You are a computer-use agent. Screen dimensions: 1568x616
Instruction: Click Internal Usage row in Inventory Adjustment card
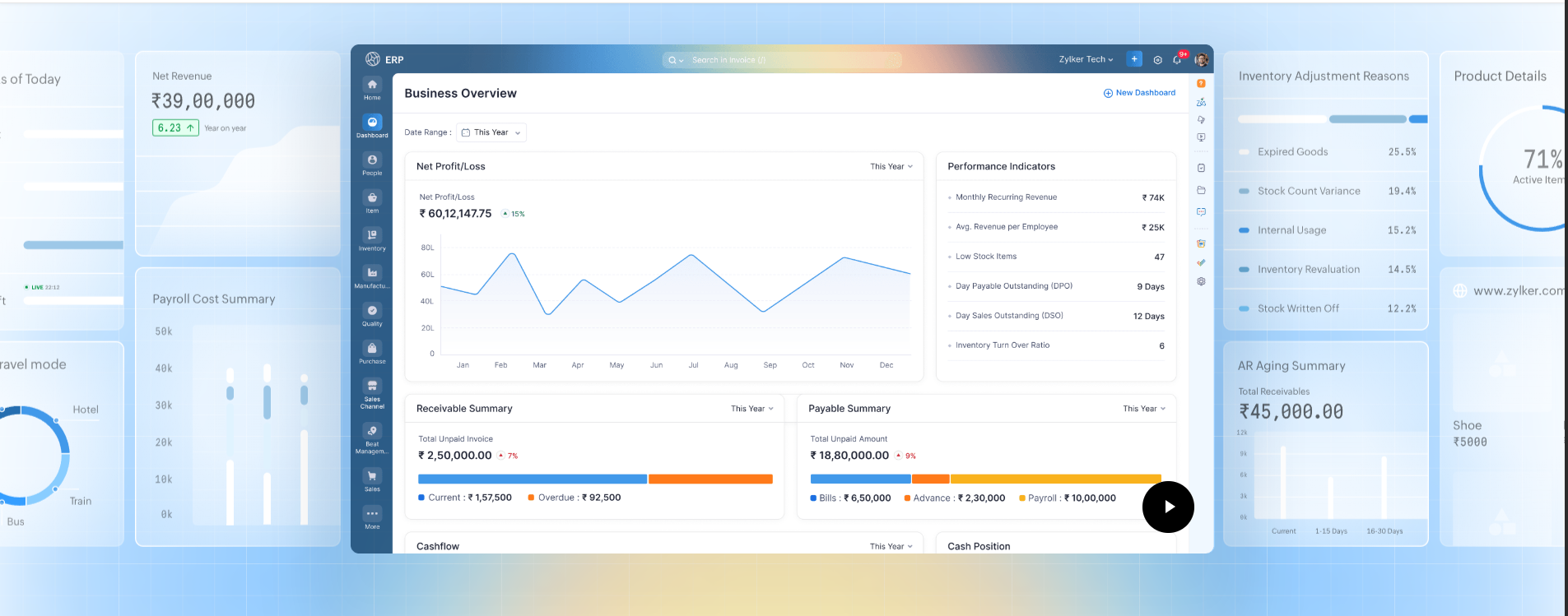1326,230
